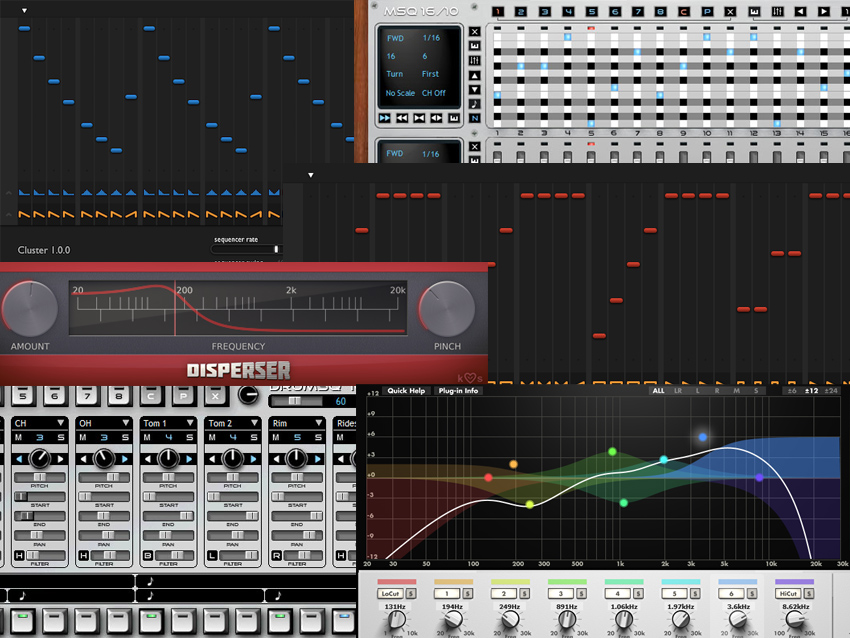Click the FWD direction value in first MSQ display
Screen dimensions: 850x638
395,38
